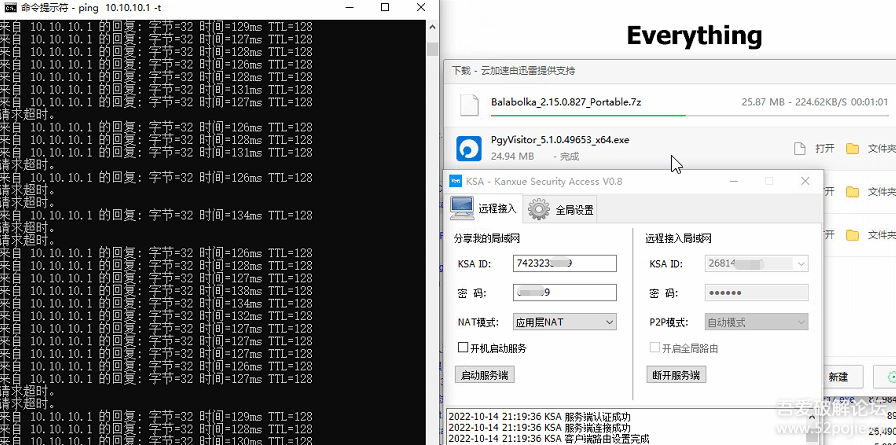Click the log line KSA 服务端认证成功

click(x=539, y=416)
